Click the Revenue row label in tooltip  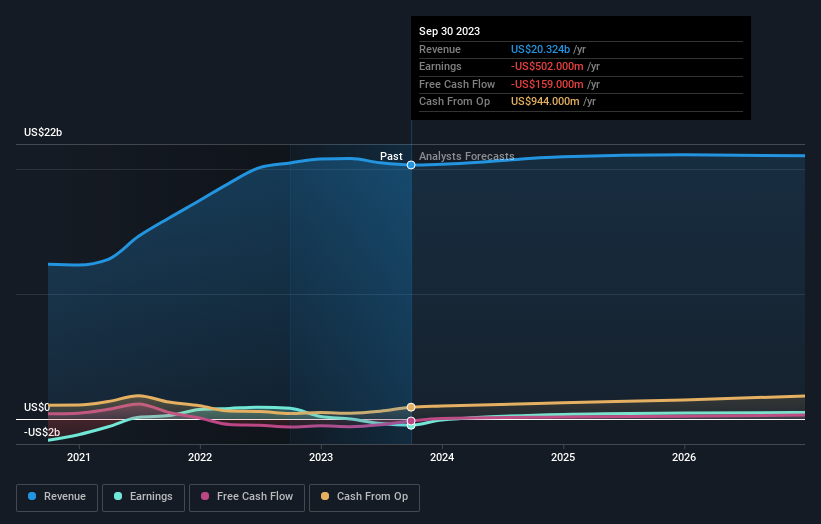[440, 49]
